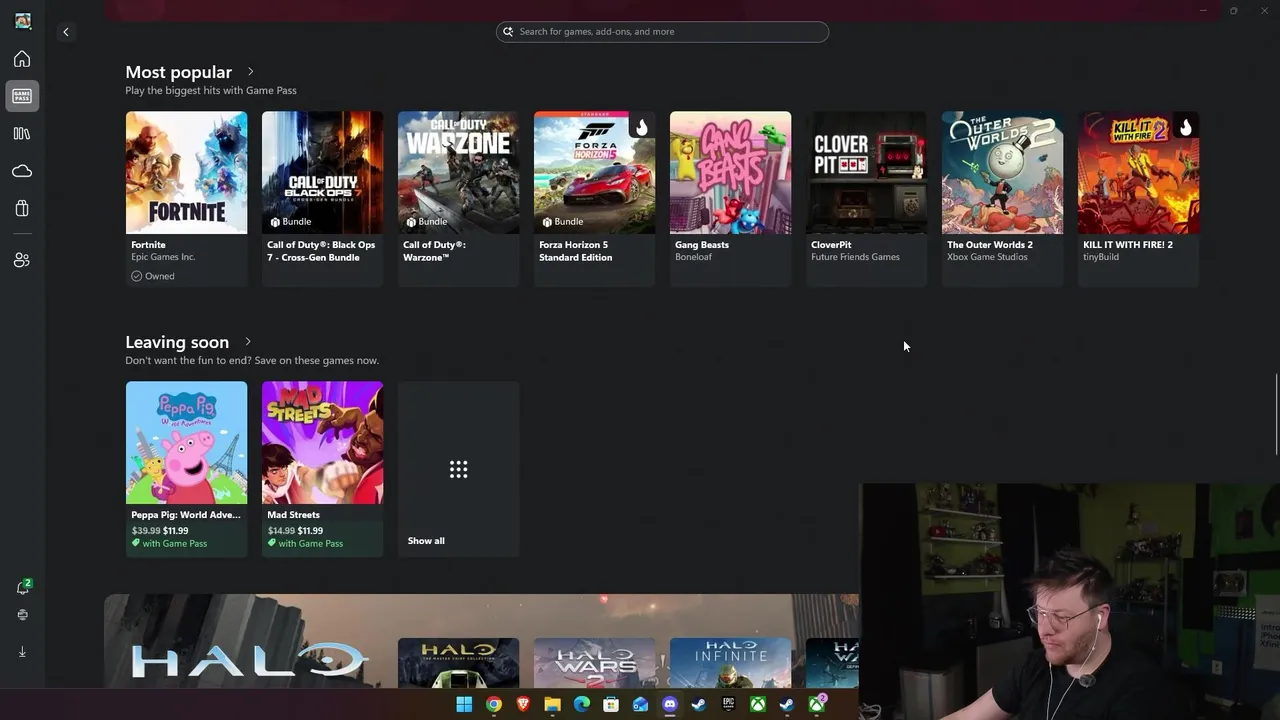Open the Leaving soon heading

(x=177, y=342)
